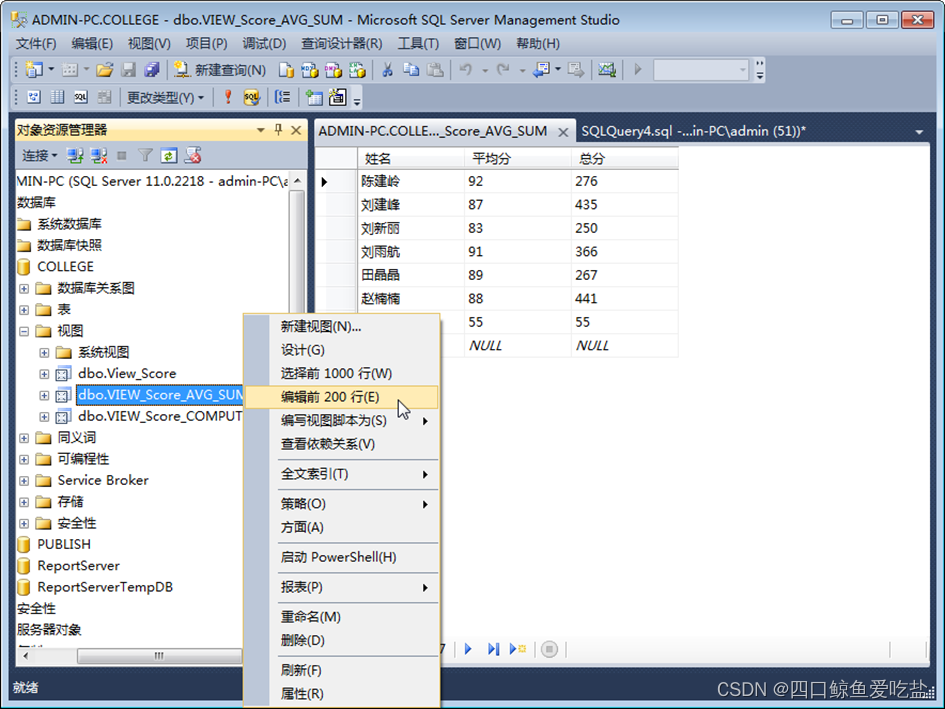This screenshot has width=945, height=709.
Task: Go to next record navigation arrow
Action: pyautogui.click(x=468, y=649)
